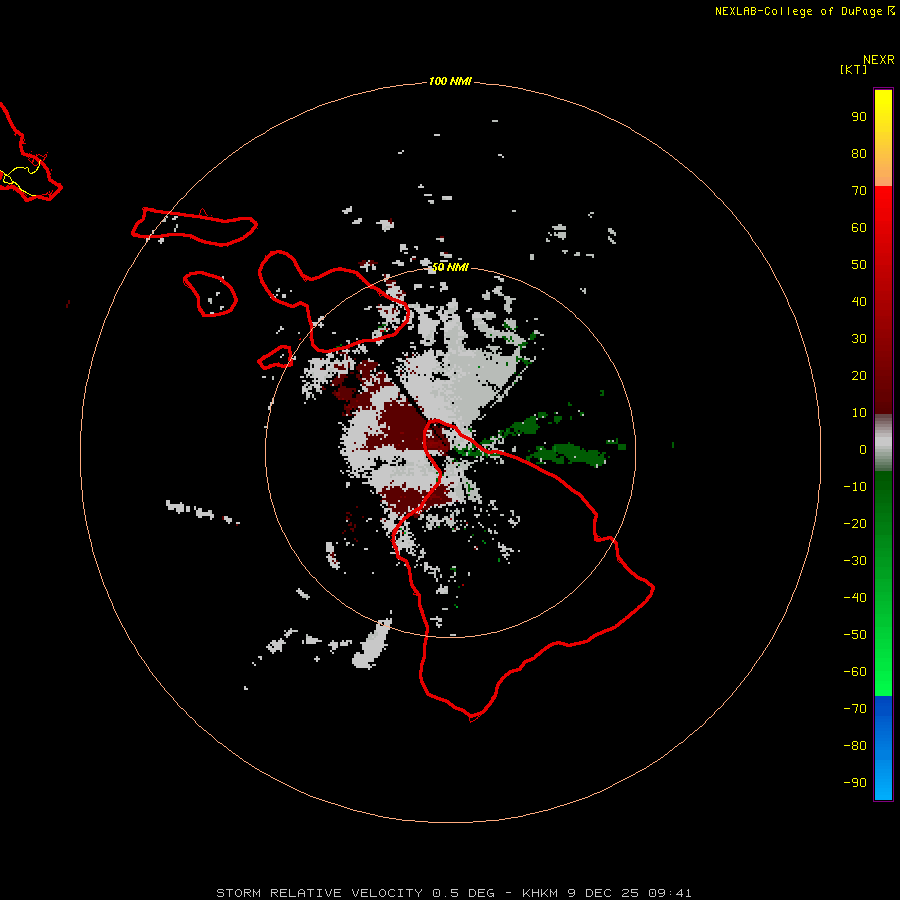Click the 60 value on the velocity scale
Image resolution: width=900 pixels, height=900 pixels.
pos(859,228)
